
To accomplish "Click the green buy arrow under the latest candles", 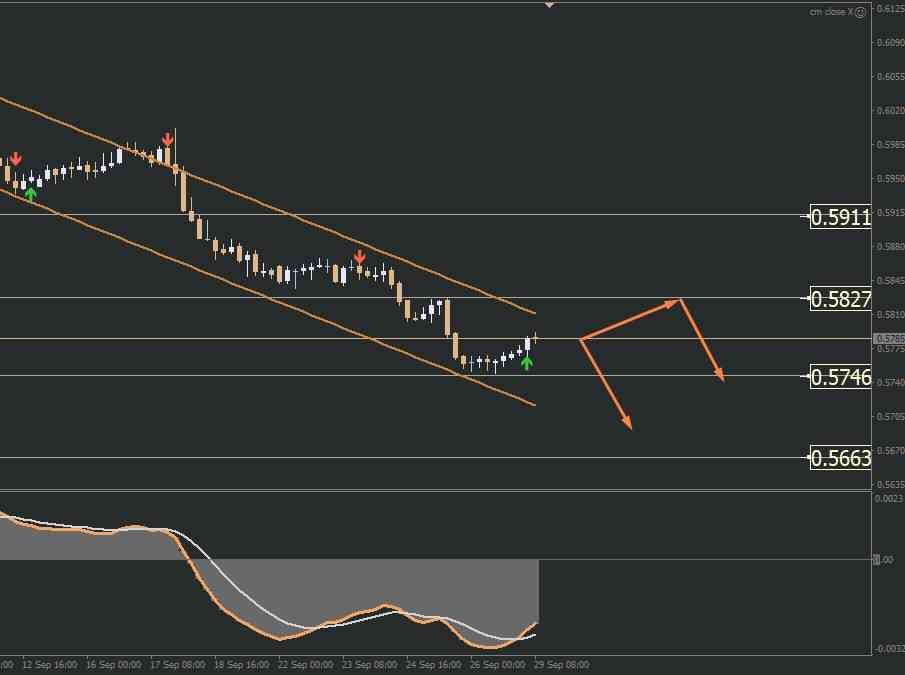I will pyautogui.click(x=526, y=363).
